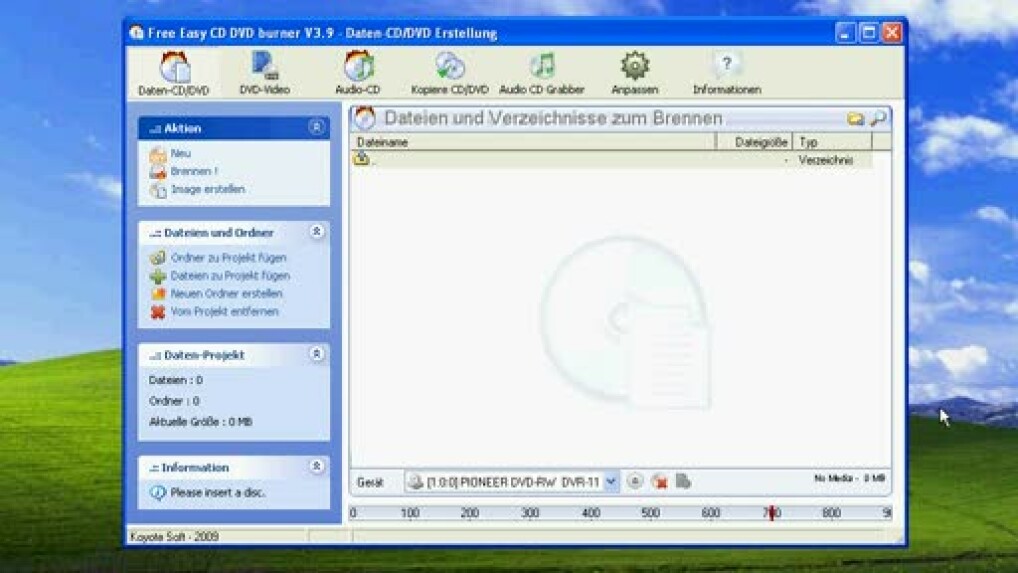Click the folder icon in file panel header
This screenshot has height=573, width=1018.
(855, 119)
